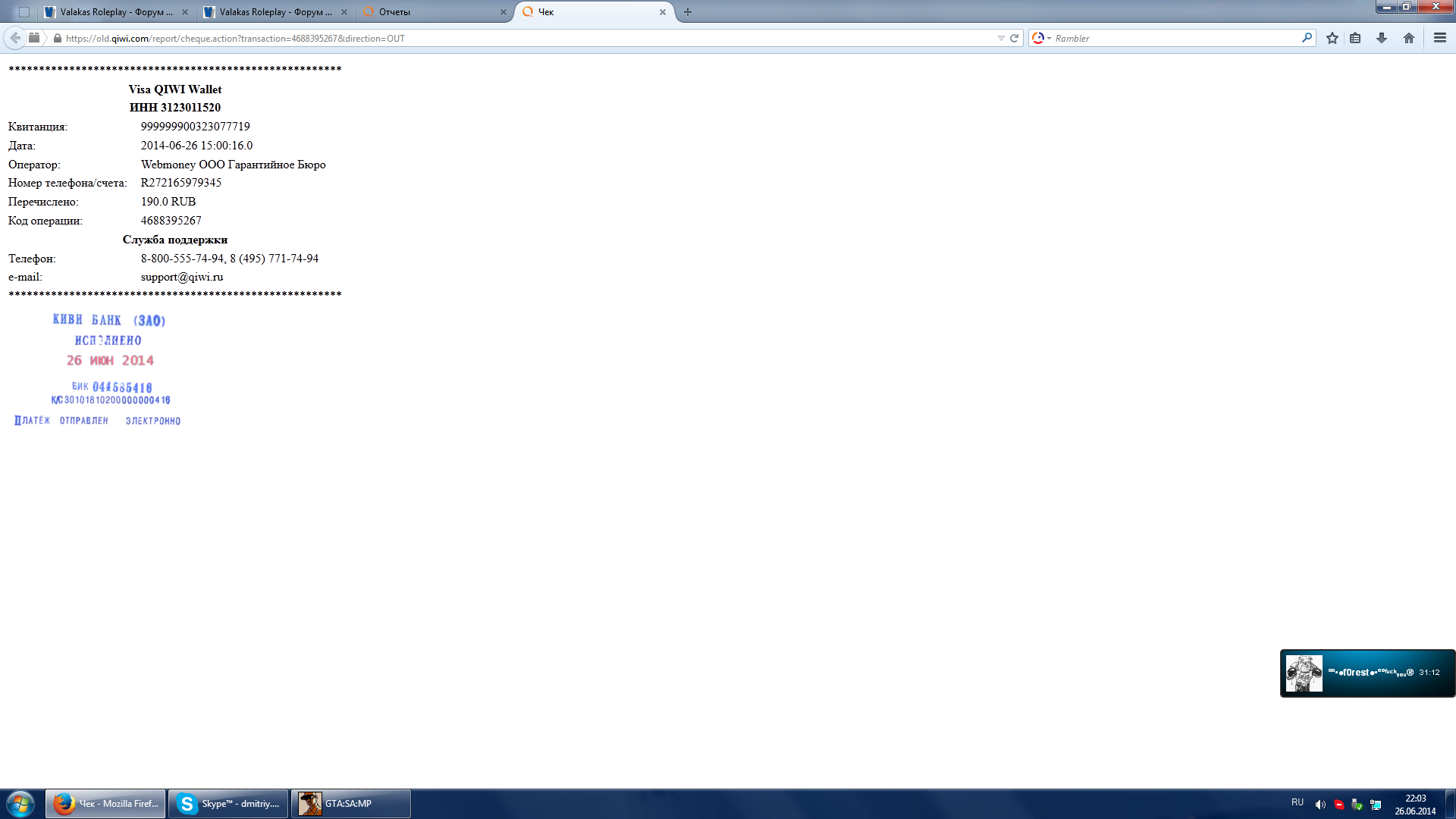
Task: Open Skype from the taskbar
Action: click(228, 804)
